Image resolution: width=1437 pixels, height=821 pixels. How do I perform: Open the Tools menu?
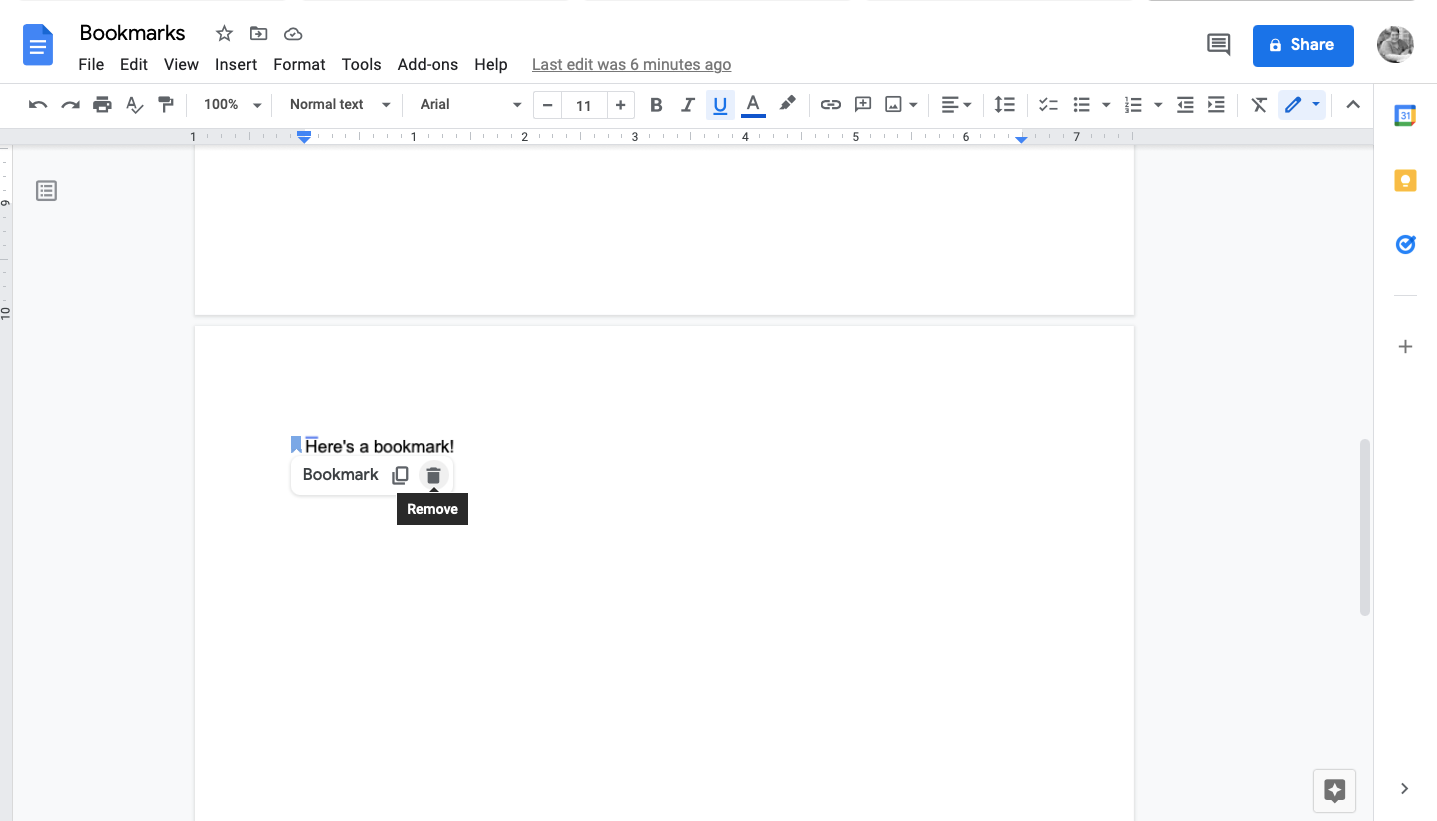pos(361,64)
